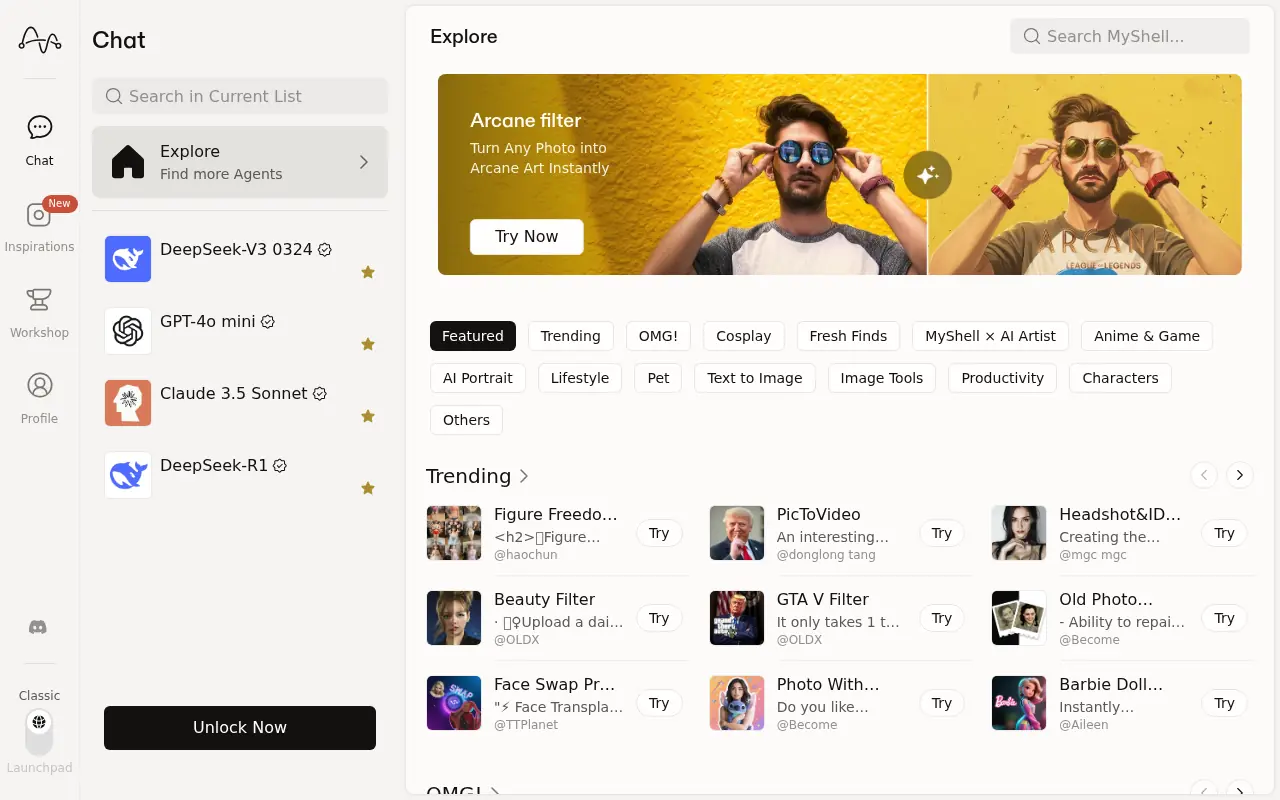Open the Chat sidebar section
Image resolution: width=1280 pixels, height=800 pixels.
click(40, 139)
